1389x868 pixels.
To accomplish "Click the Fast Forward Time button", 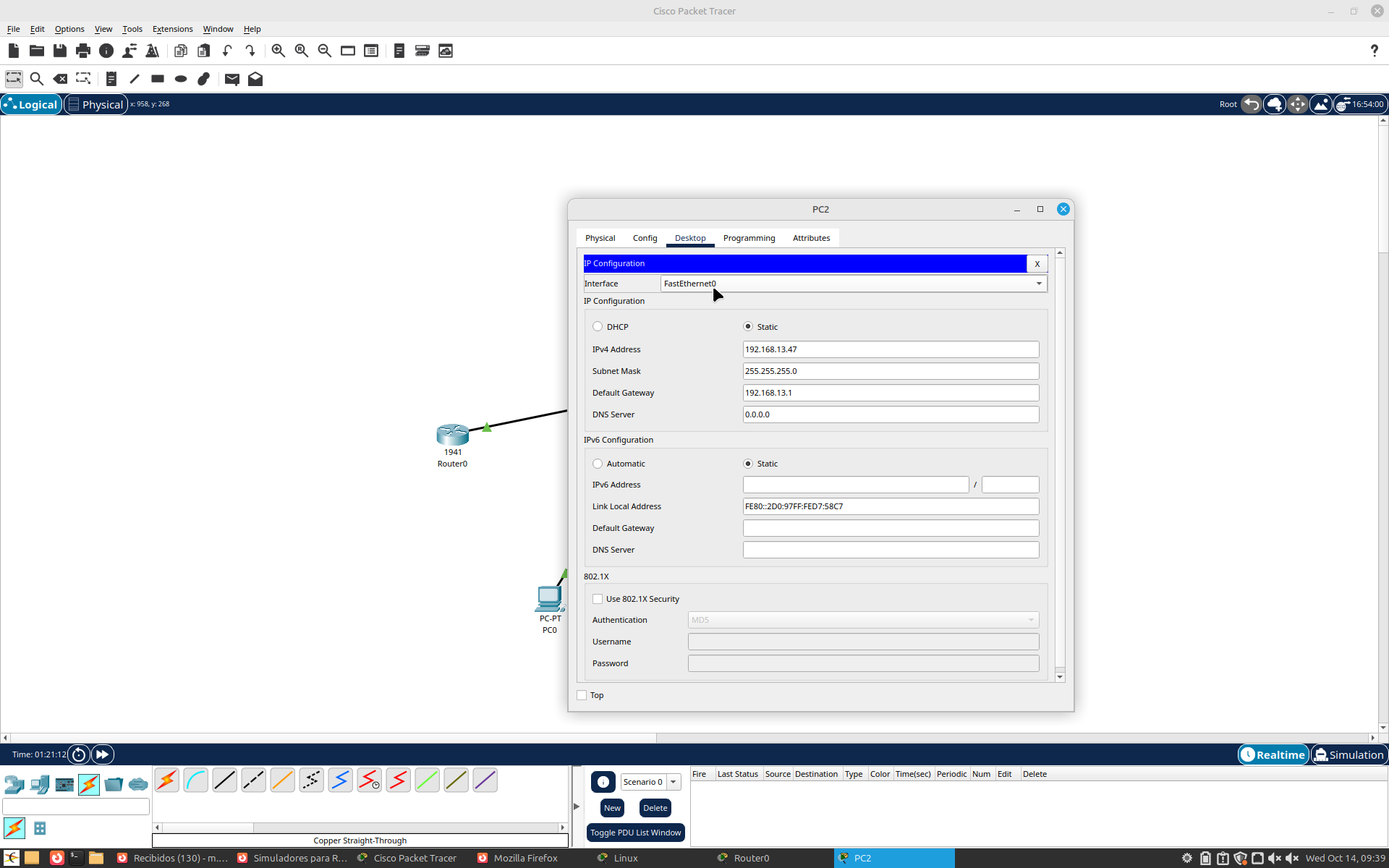I will [103, 754].
